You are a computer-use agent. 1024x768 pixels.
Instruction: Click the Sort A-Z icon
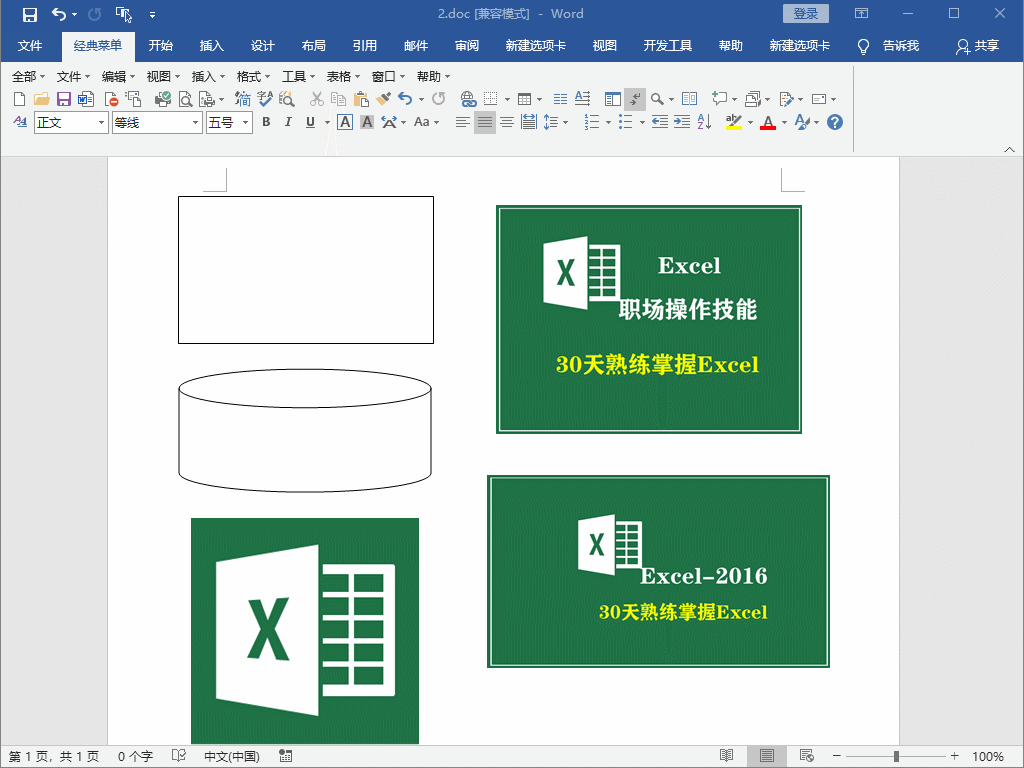click(x=704, y=122)
